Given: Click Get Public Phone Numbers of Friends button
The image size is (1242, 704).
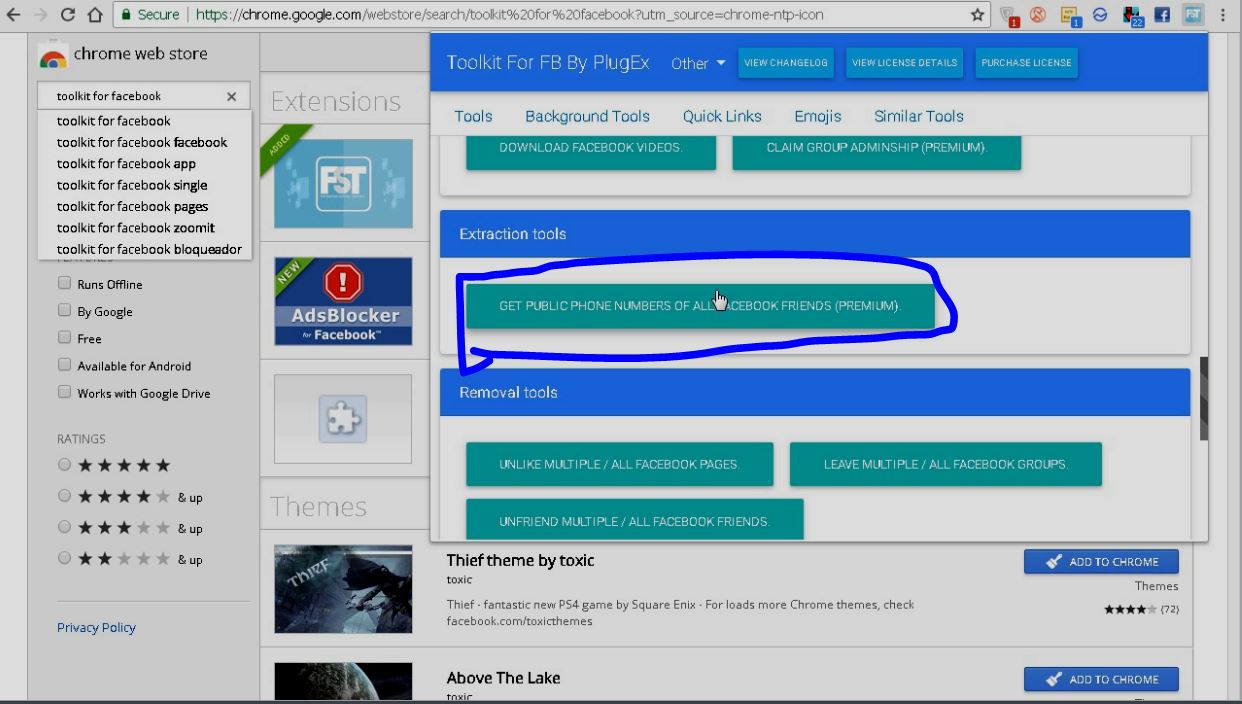Looking at the screenshot, I should point(700,306).
